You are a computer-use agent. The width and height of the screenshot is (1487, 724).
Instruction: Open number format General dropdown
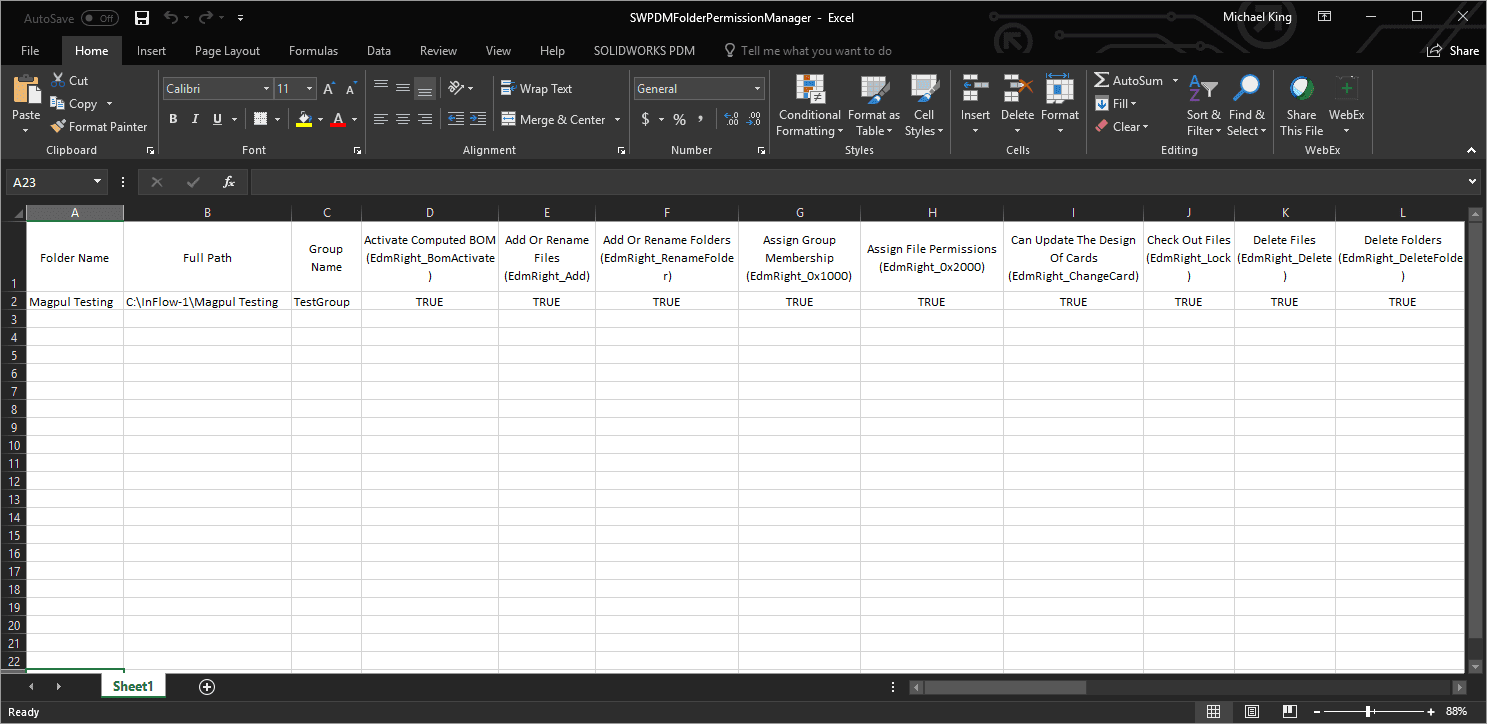pos(757,89)
